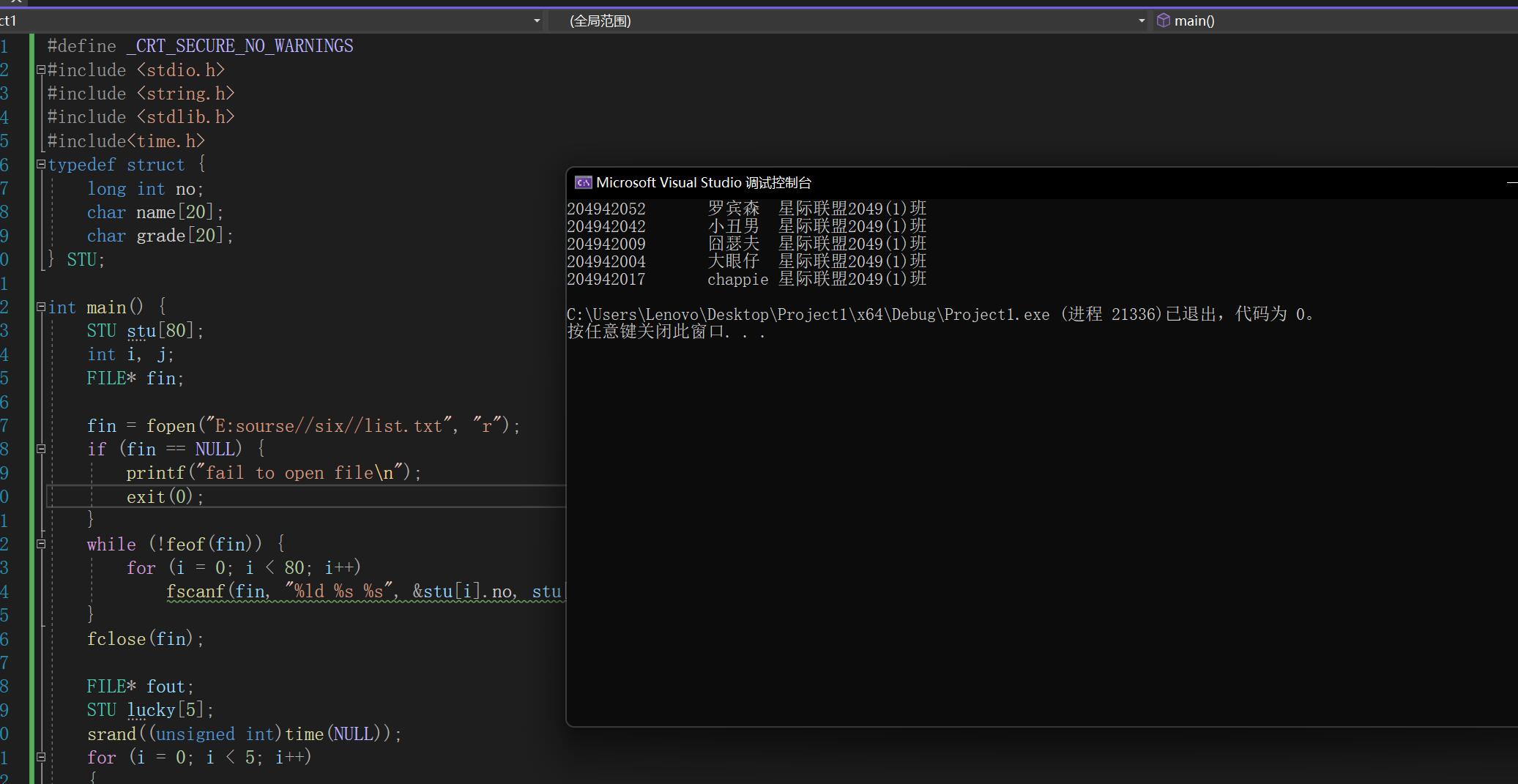Click the #define _CRT_SECURE_NO_WARNINGS line

pyautogui.click(x=200, y=46)
